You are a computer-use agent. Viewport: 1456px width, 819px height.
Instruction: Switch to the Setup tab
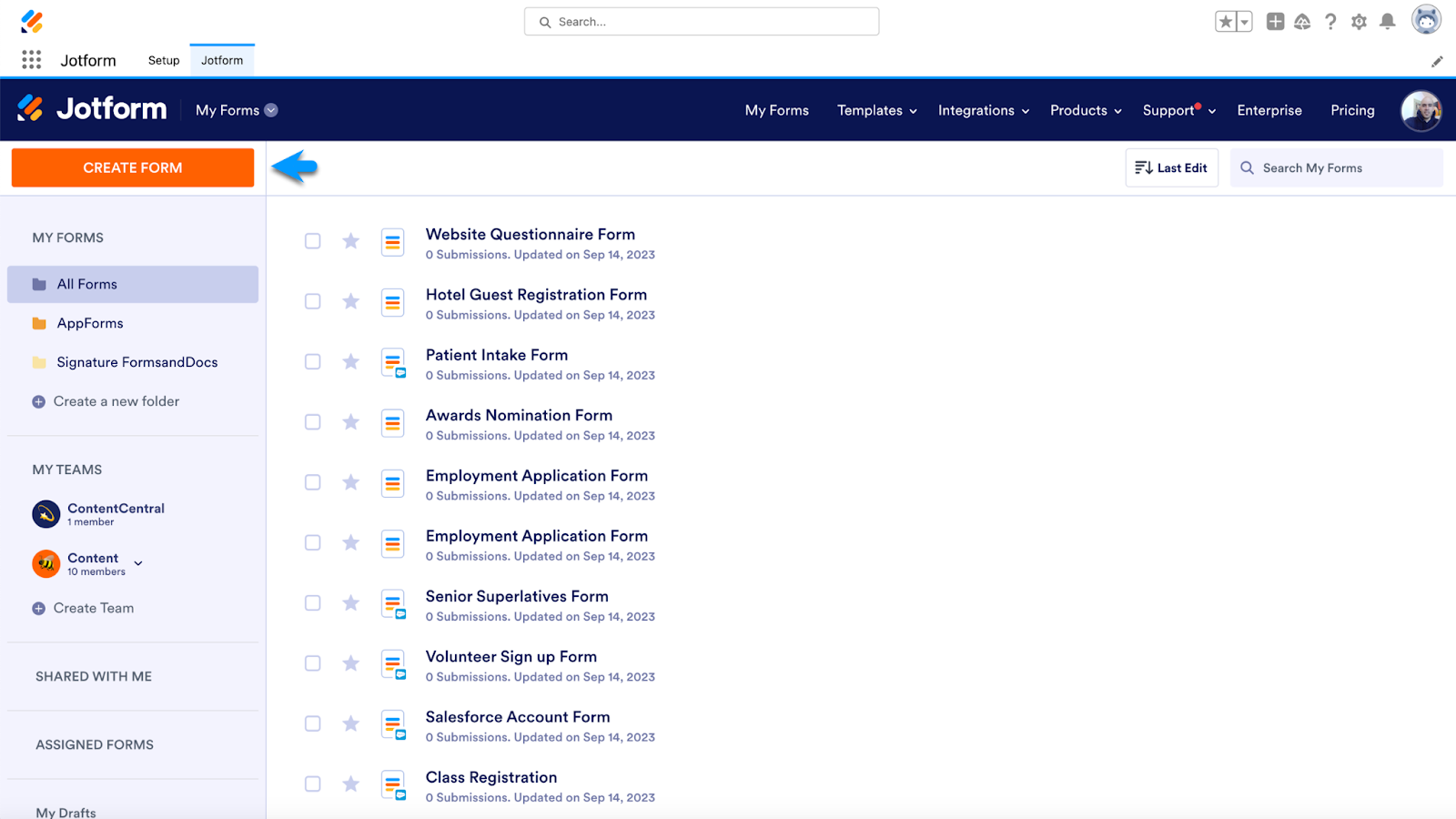[164, 60]
